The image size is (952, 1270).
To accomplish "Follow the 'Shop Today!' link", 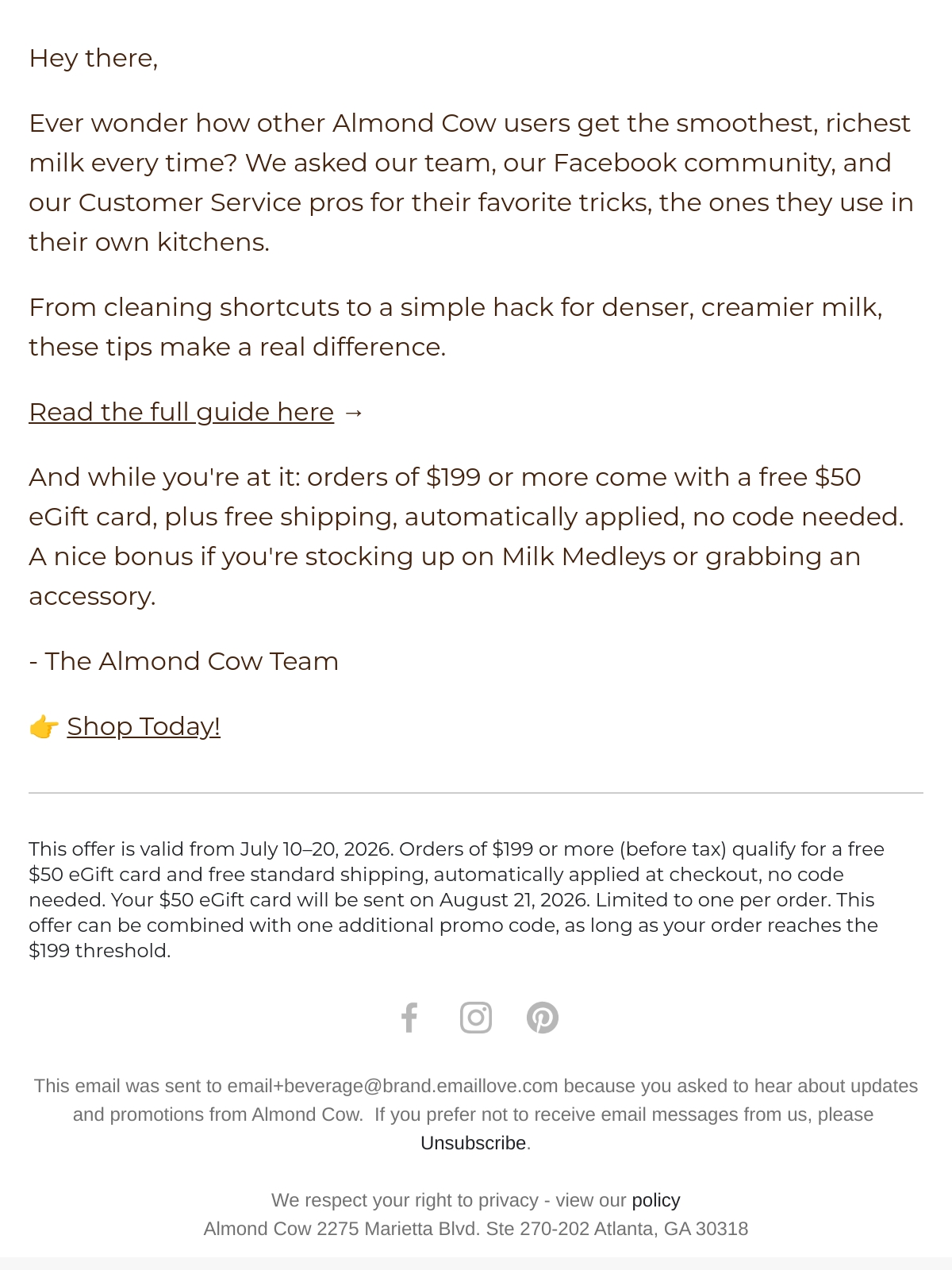I will pyautogui.click(x=144, y=726).
